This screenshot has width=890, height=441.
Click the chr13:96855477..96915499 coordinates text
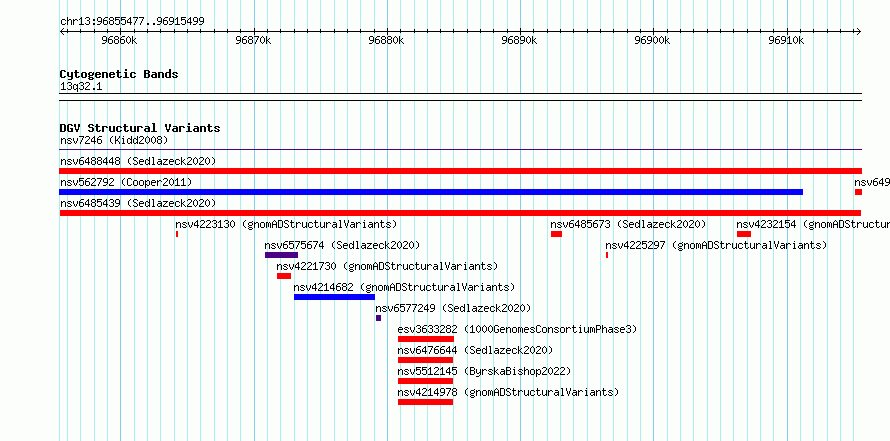pyautogui.click(x=132, y=21)
